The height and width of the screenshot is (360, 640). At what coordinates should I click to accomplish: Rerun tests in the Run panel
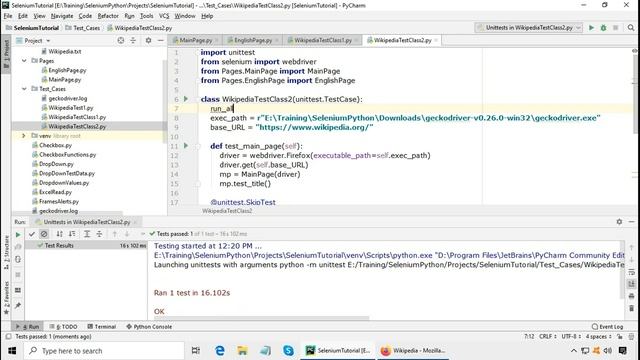click(x=18, y=234)
